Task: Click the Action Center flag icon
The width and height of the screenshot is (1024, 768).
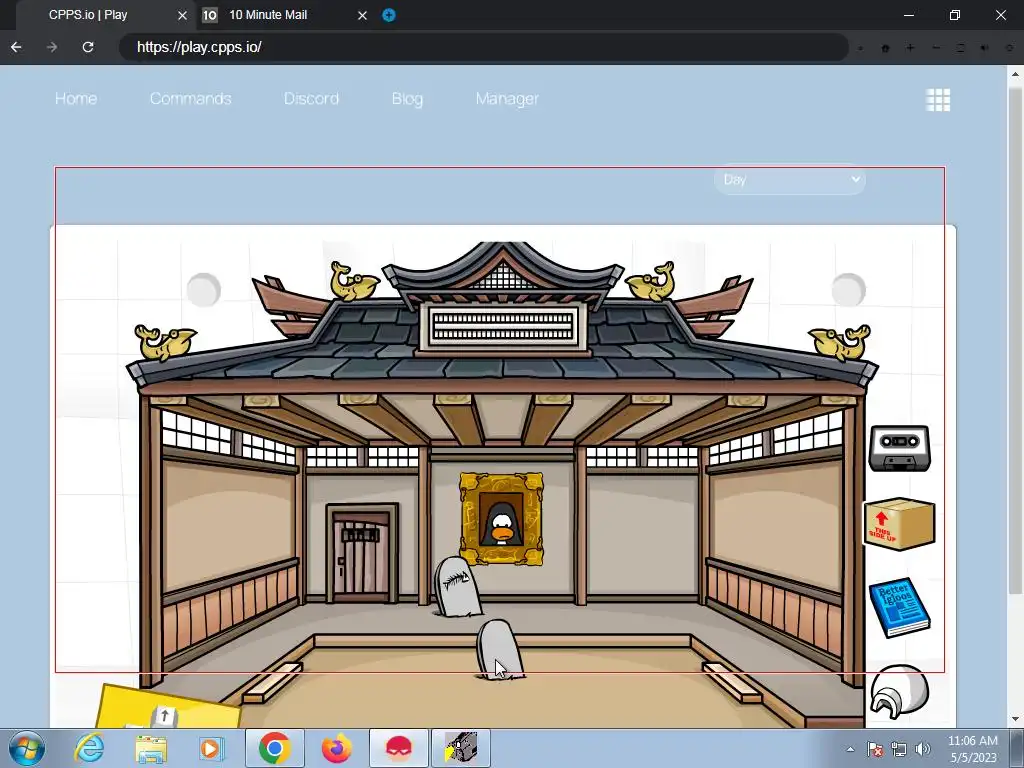Action: 875,749
